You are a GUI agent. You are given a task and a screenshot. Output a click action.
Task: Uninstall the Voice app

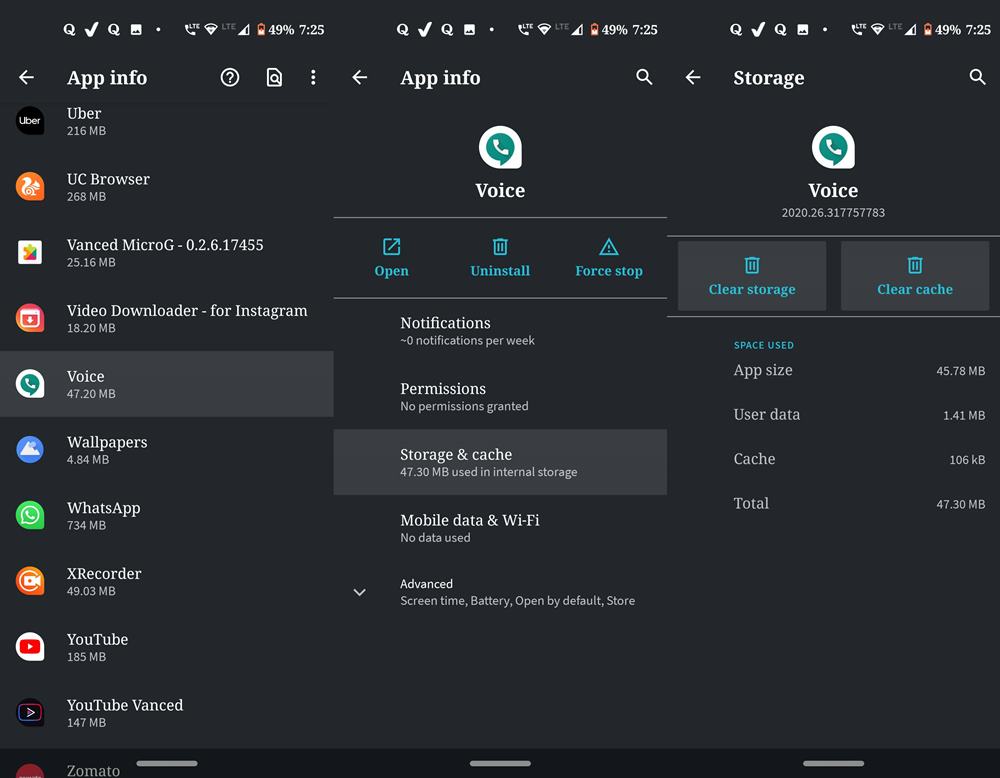pos(500,258)
